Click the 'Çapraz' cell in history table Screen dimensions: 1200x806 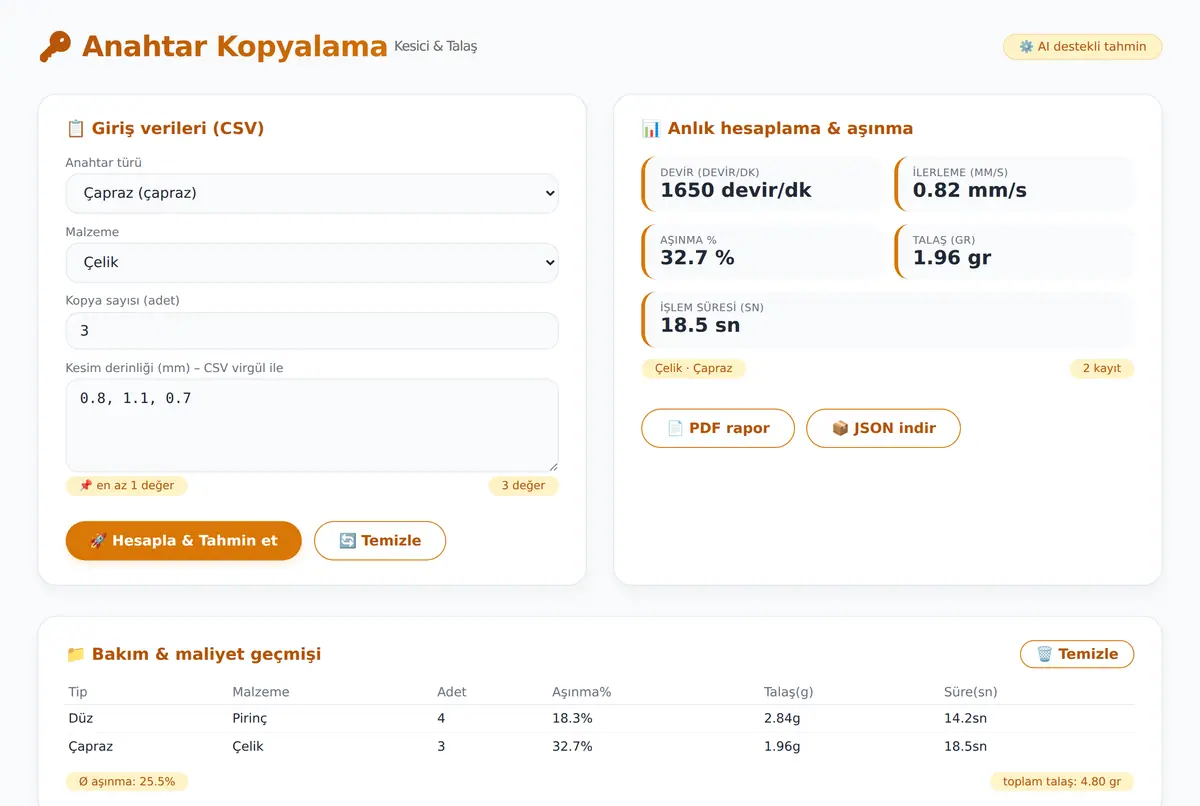click(91, 747)
